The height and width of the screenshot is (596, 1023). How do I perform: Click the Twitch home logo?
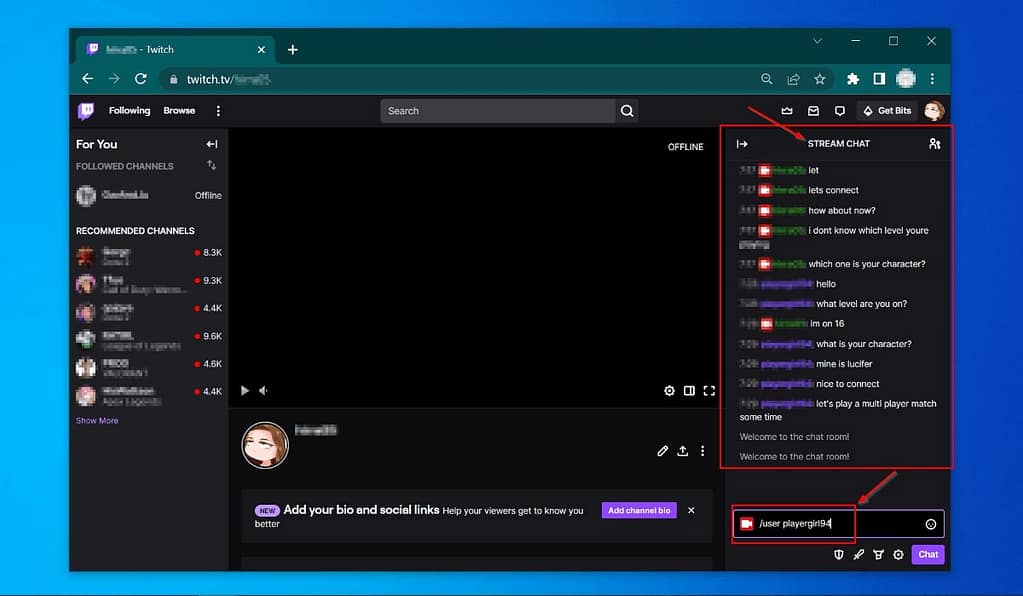coord(86,111)
